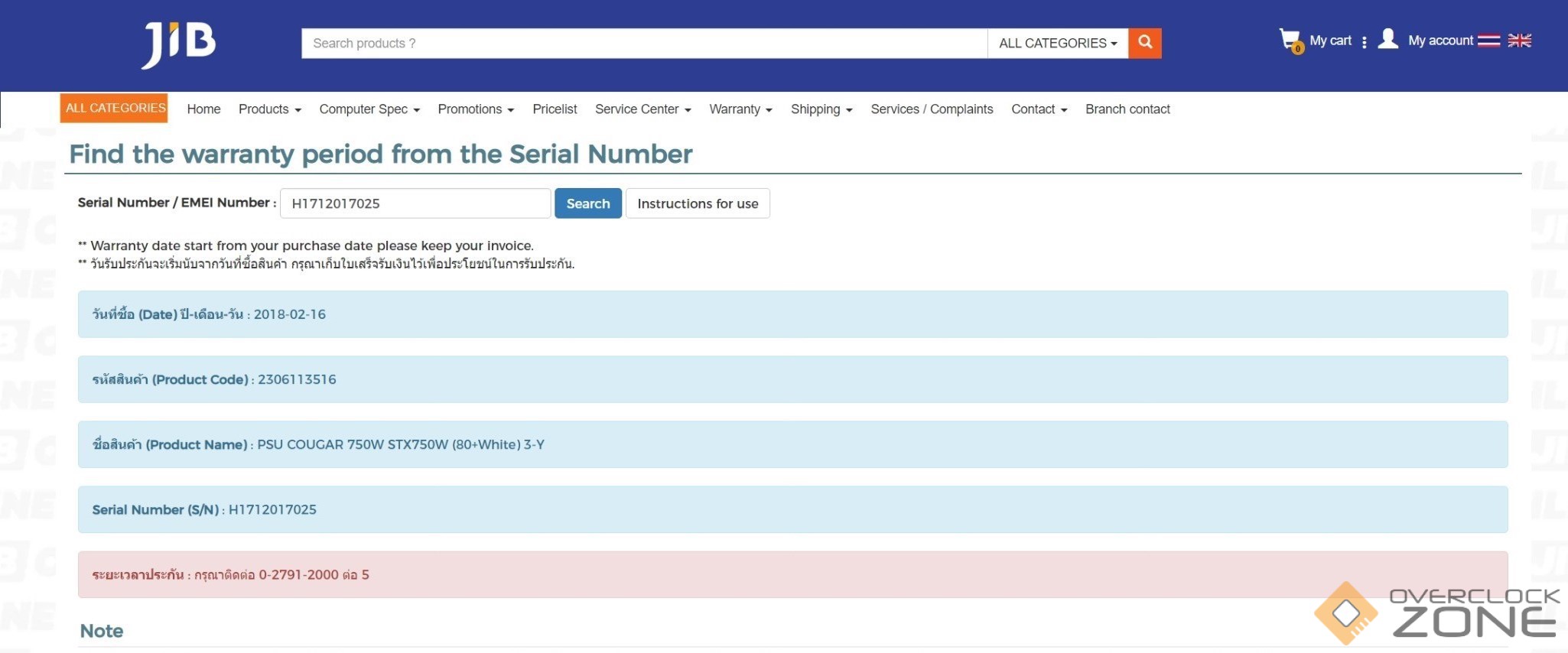This screenshot has width=1568, height=653.
Task: Open the Pricelist page
Action: (555, 109)
